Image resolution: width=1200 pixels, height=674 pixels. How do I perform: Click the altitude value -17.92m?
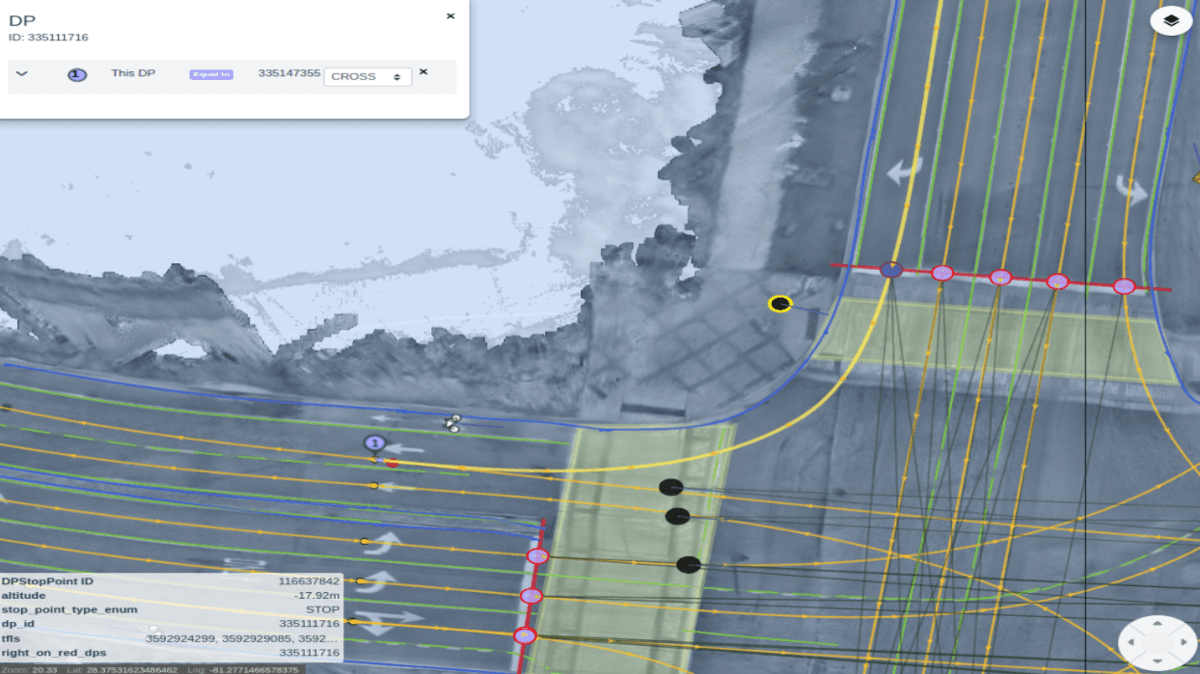[x=318, y=595]
